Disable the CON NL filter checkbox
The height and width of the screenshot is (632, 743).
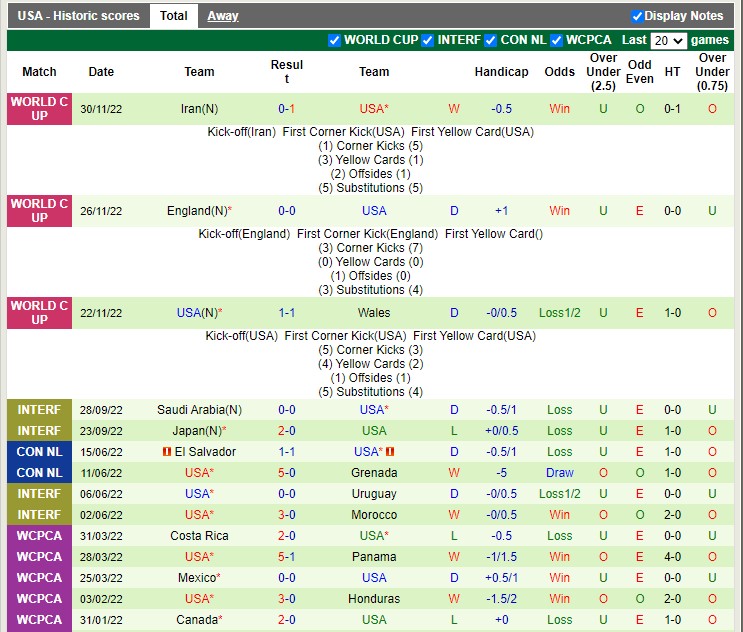pyautogui.click(x=490, y=40)
